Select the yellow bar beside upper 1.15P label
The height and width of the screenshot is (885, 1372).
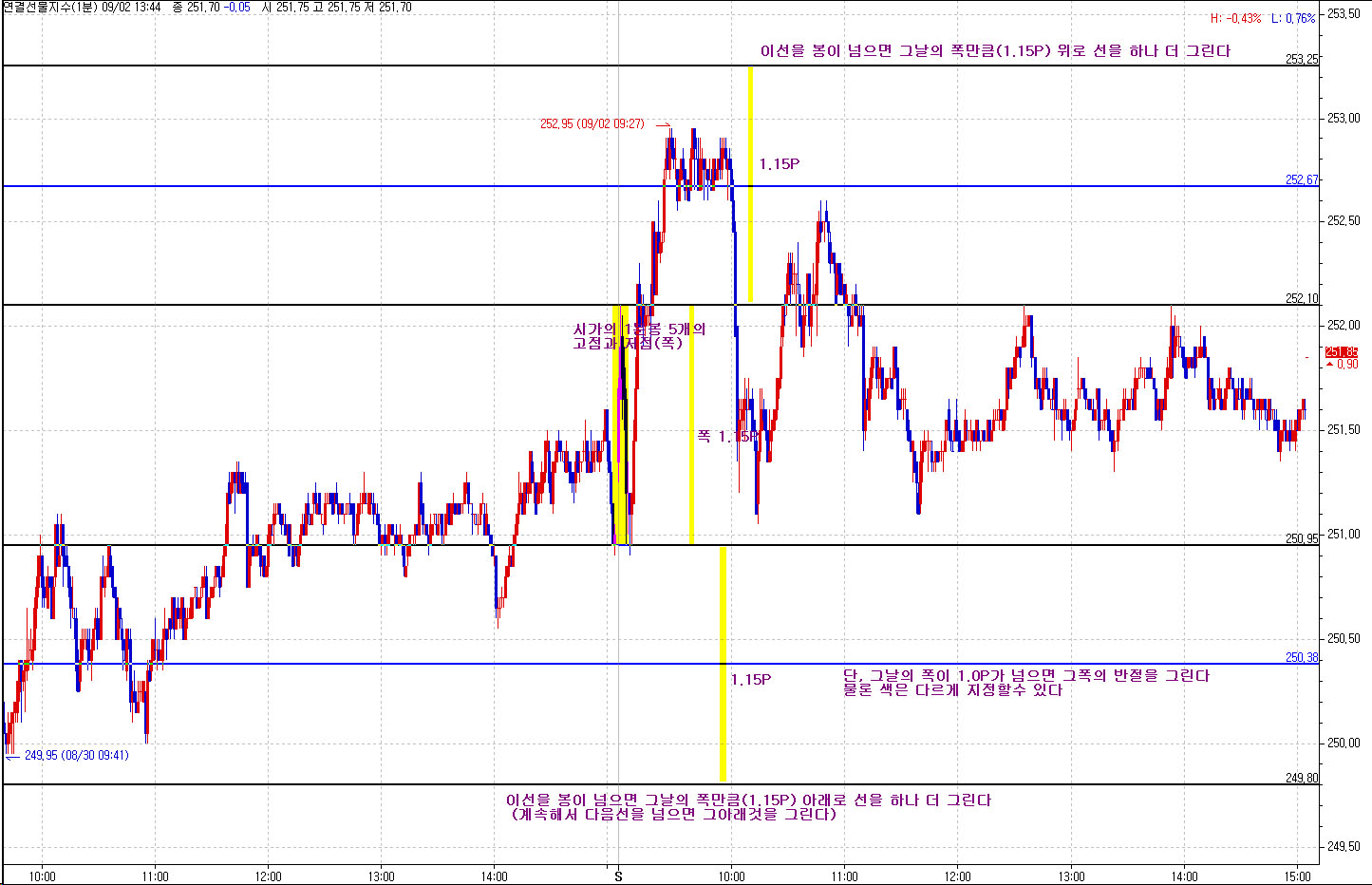750,184
